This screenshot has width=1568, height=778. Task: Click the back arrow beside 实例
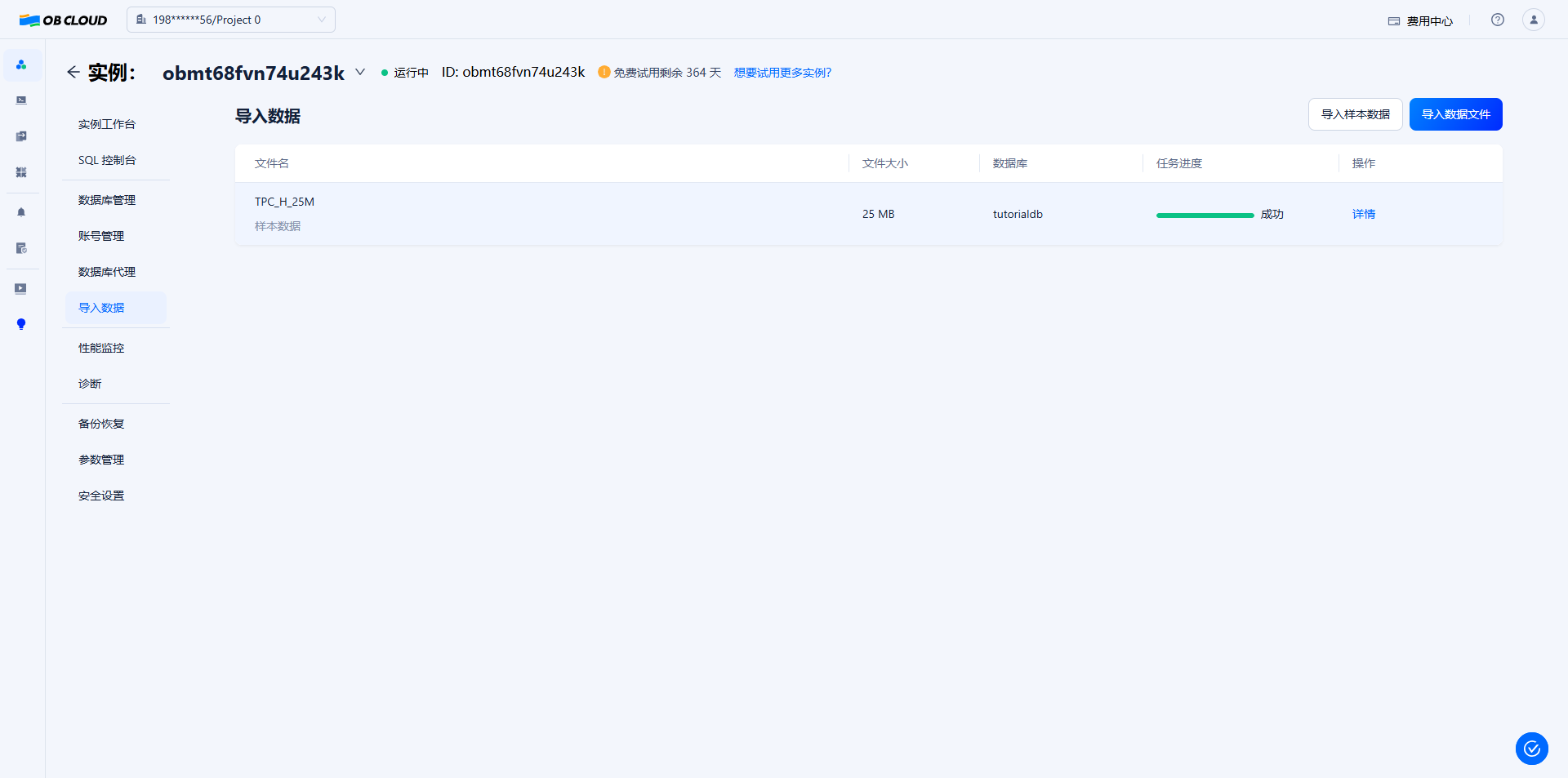73,73
